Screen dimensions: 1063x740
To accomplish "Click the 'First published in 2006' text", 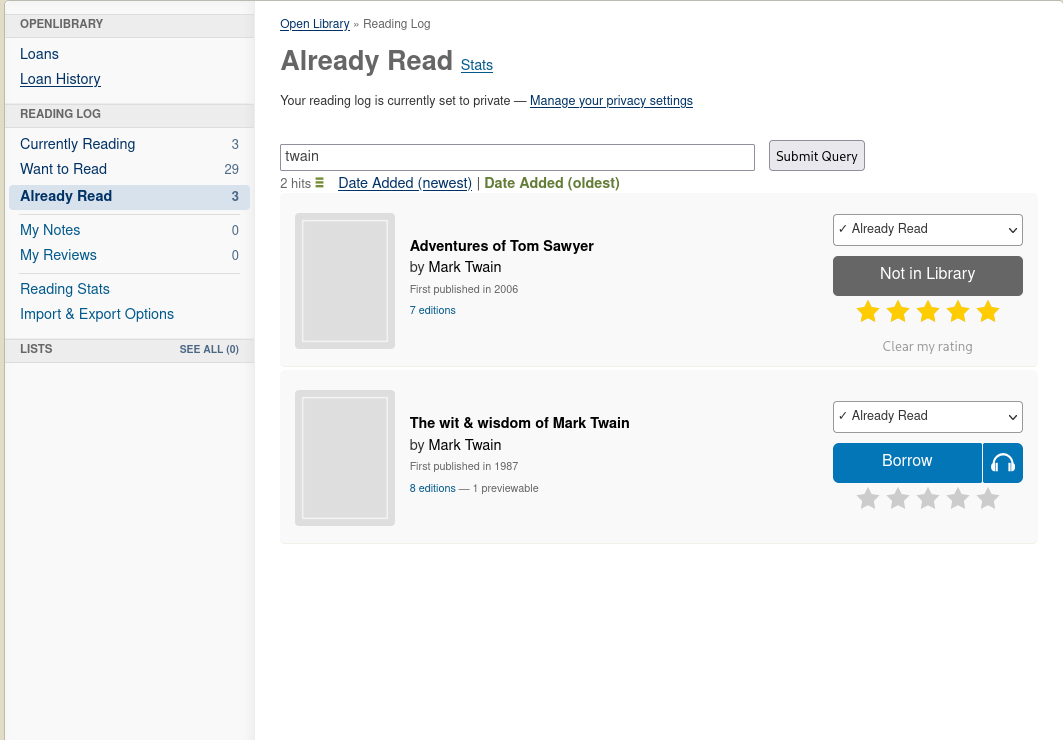I will click(x=464, y=289).
